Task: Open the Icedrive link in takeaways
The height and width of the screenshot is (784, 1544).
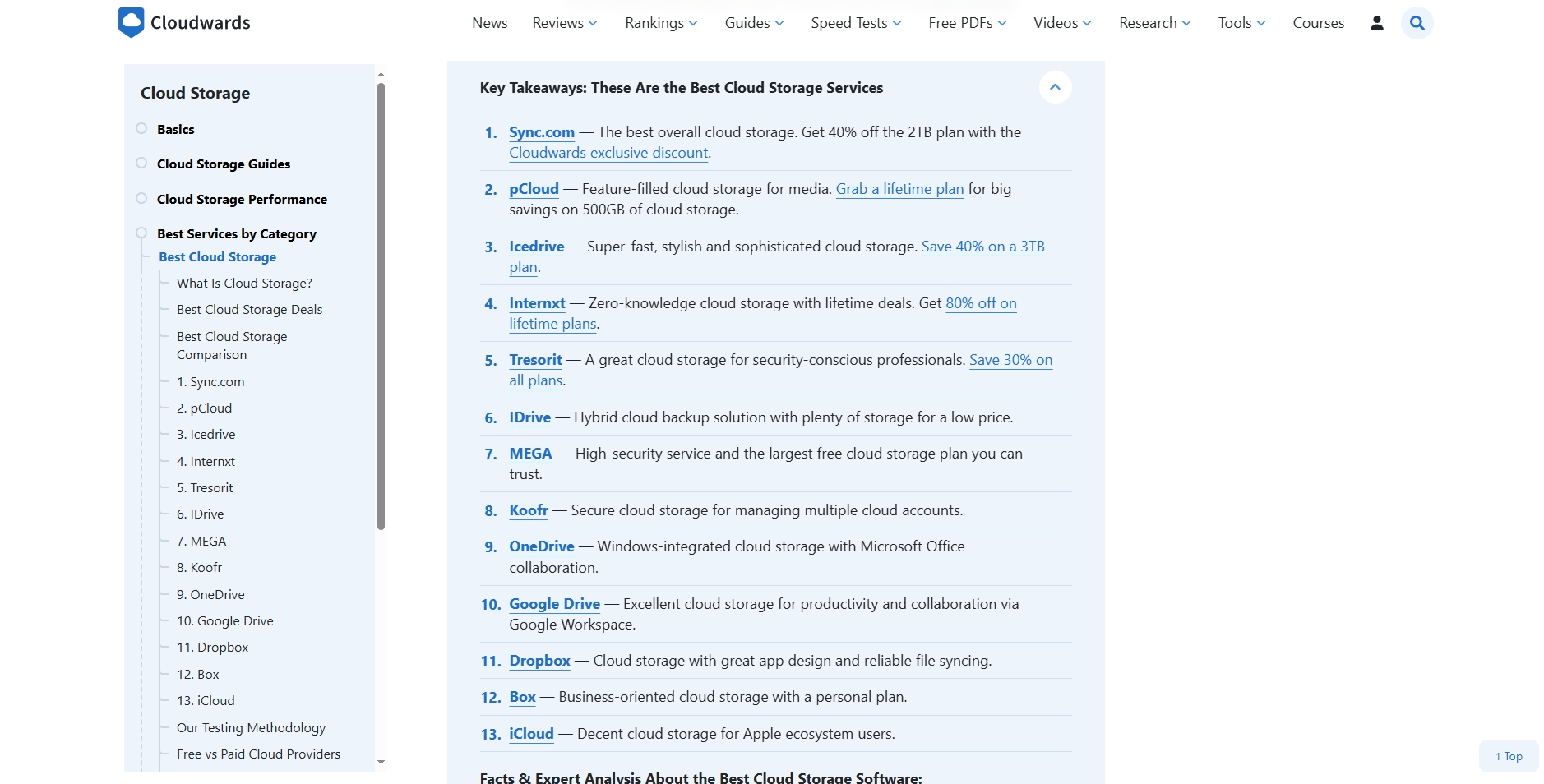Action: (x=537, y=247)
